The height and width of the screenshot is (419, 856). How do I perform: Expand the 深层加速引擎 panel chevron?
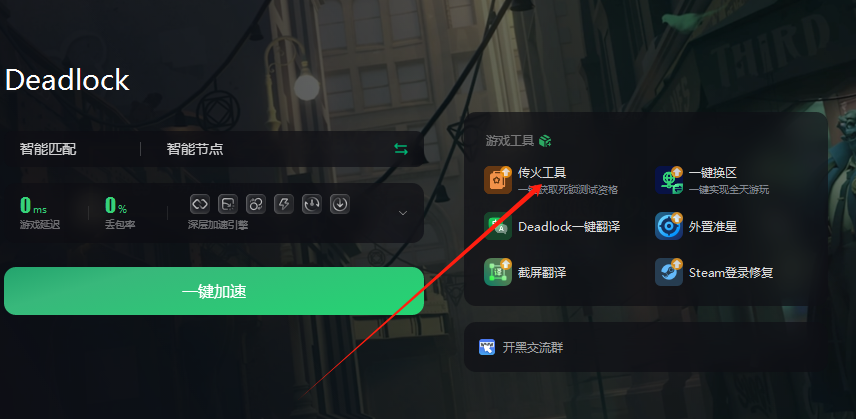(403, 213)
